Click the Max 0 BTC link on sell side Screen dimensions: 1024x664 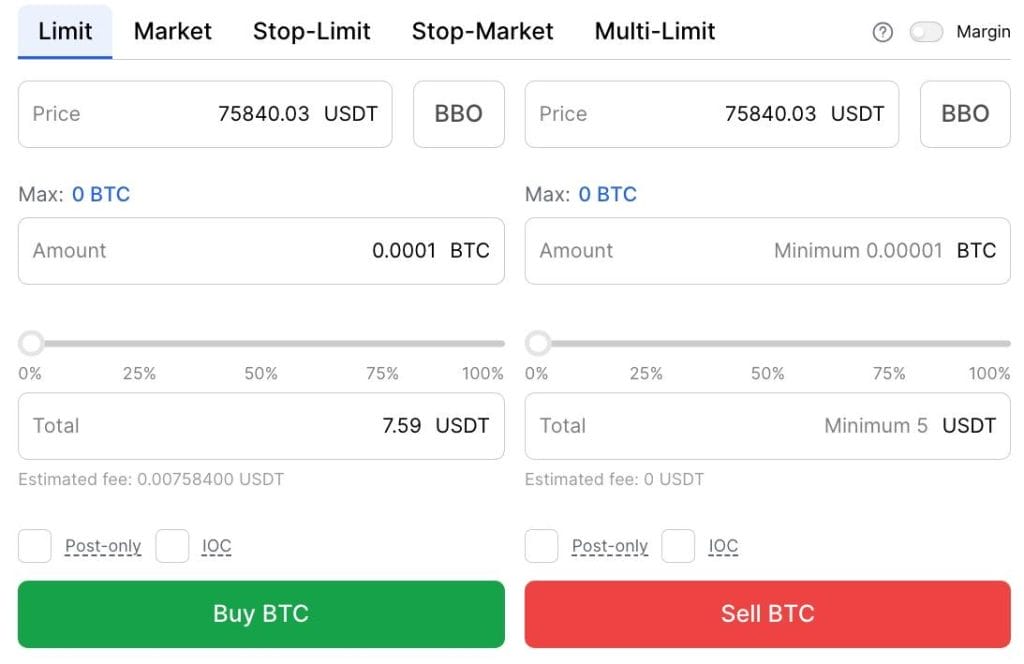(608, 194)
